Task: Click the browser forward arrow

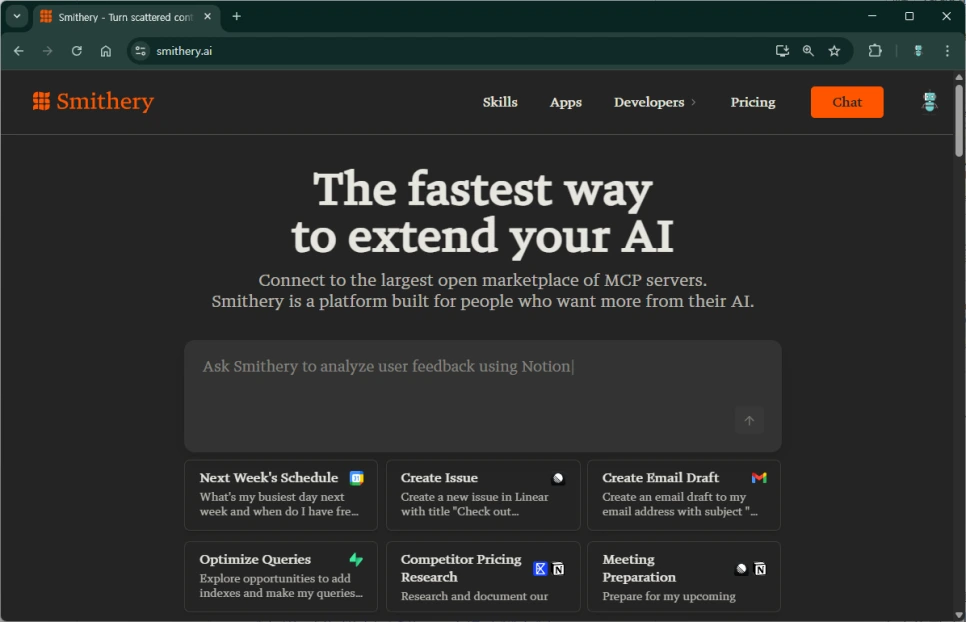Action: coord(47,51)
